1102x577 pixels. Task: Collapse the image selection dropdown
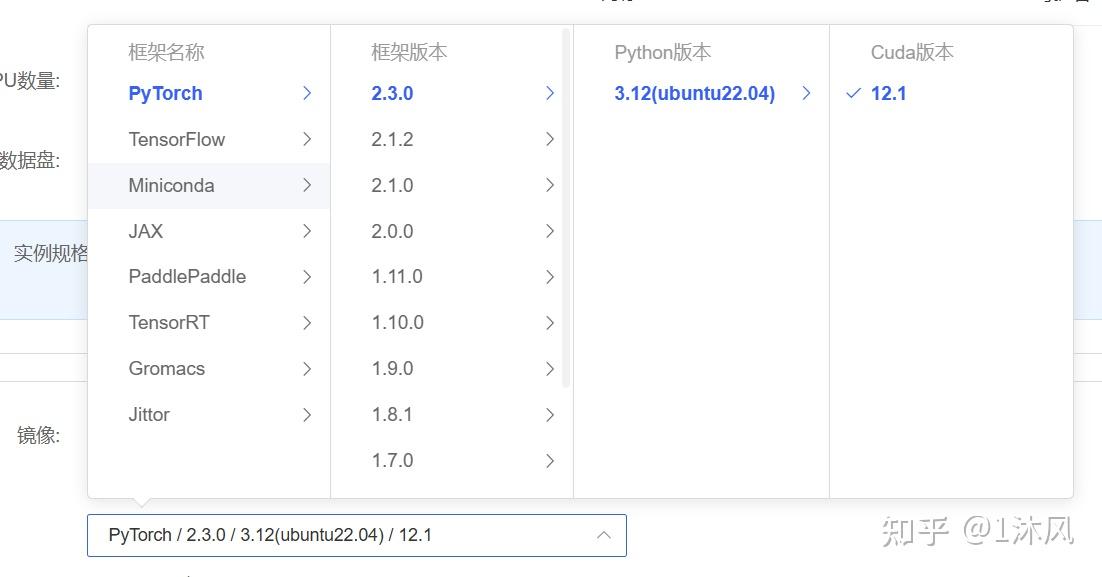pos(603,535)
